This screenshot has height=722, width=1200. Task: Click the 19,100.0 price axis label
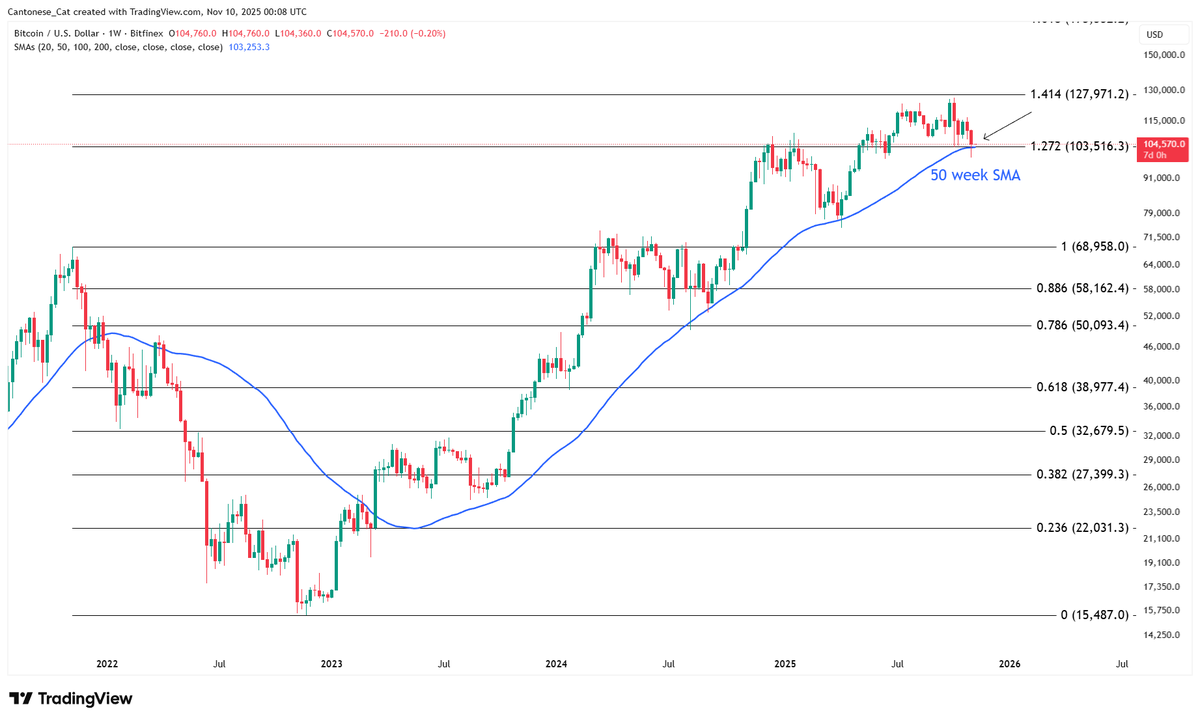point(1163,562)
